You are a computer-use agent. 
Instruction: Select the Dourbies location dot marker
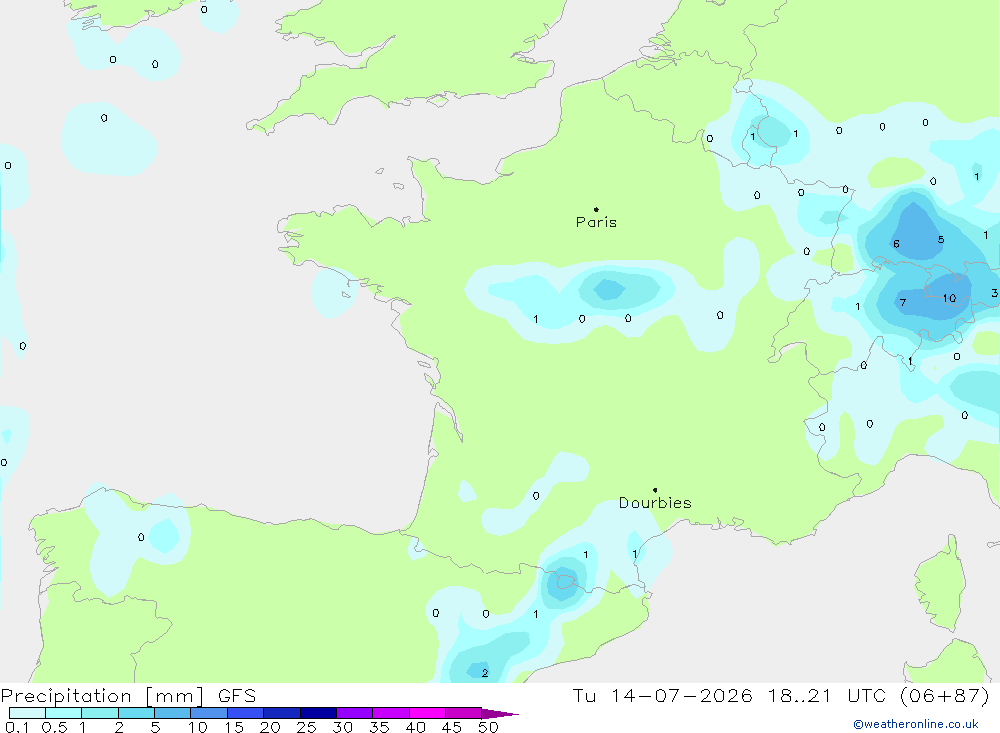pos(655,490)
